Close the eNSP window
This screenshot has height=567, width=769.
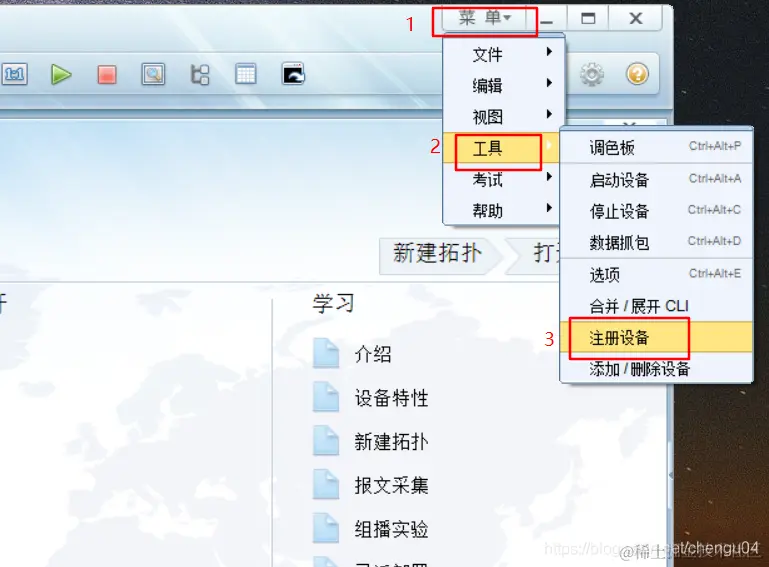[636, 19]
